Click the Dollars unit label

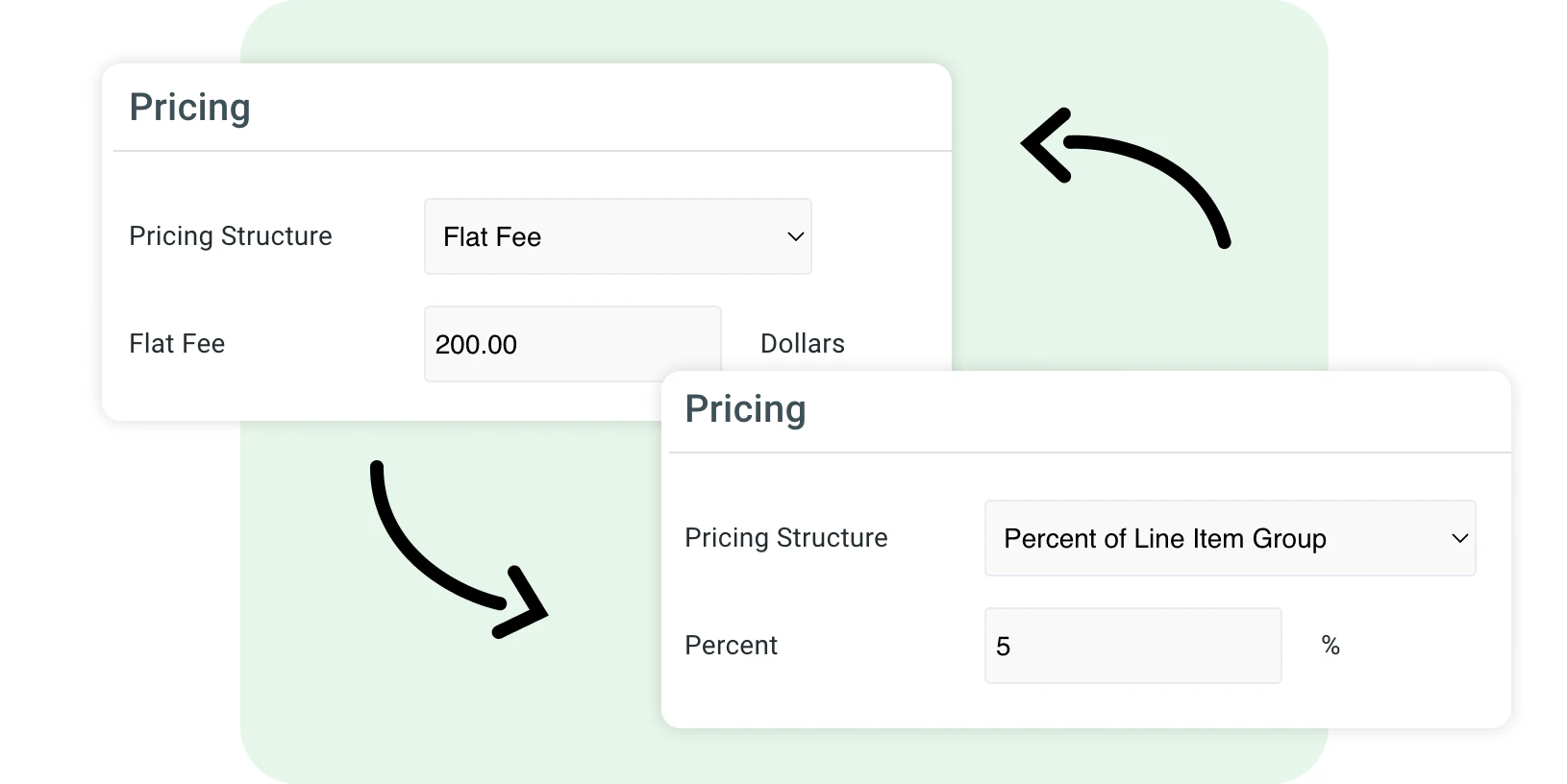(x=802, y=344)
